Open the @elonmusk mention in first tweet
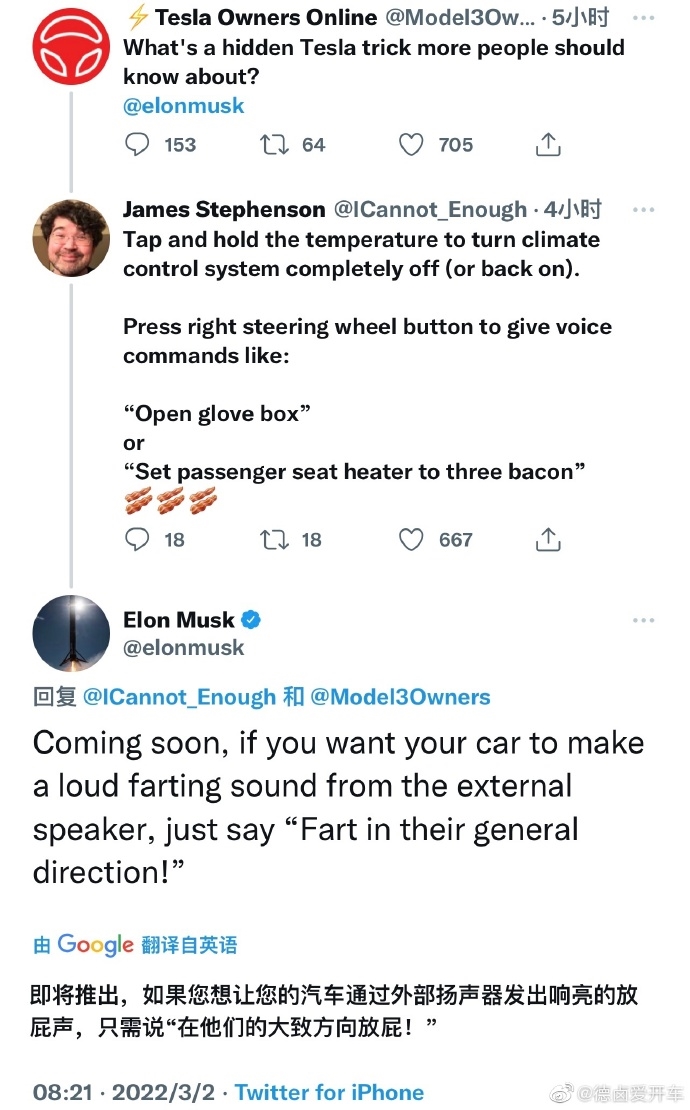690x1110 pixels. [x=183, y=105]
